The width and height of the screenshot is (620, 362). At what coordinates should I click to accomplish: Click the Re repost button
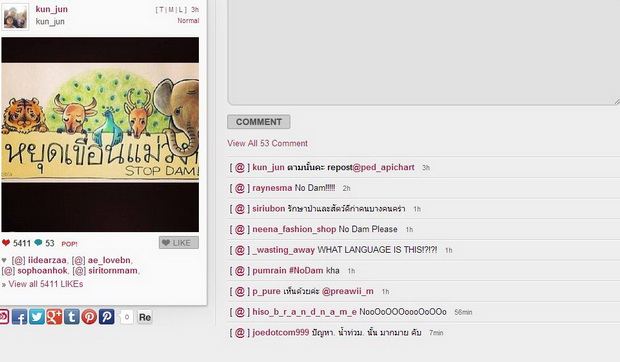point(145,317)
